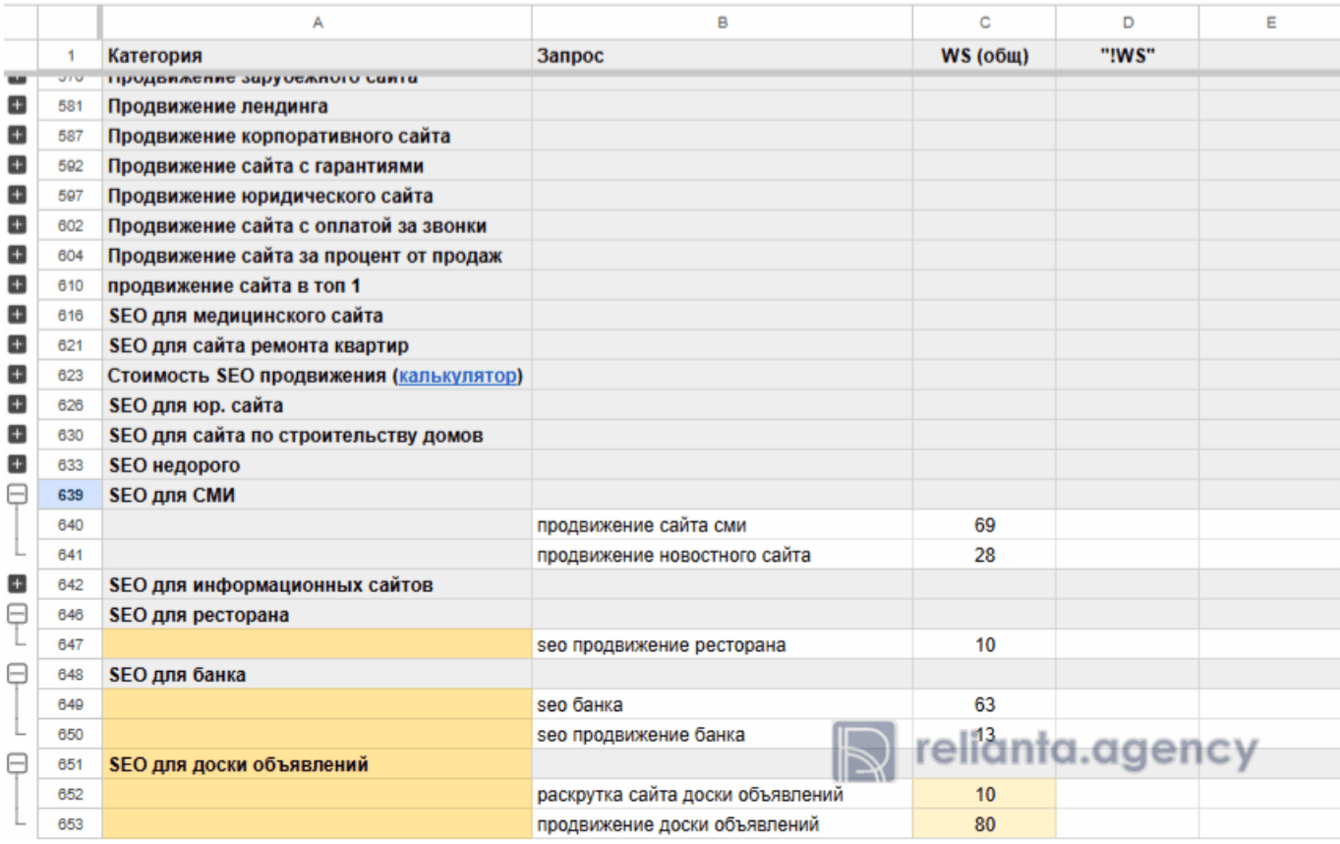Select WS value 69 in row 640
Screen dimensions: 1340x844
click(984, 525)
